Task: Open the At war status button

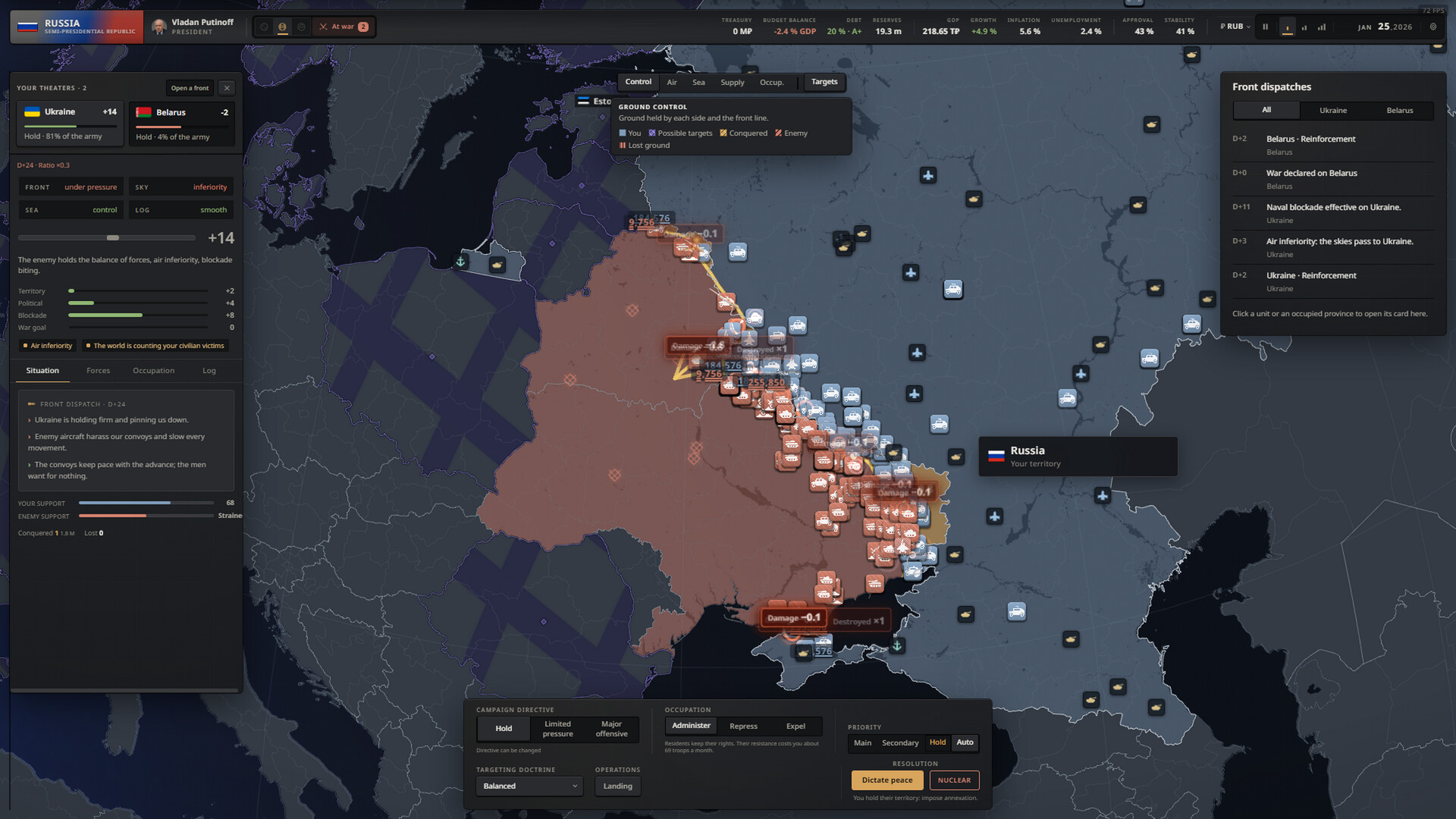Action: pos(344,27)
